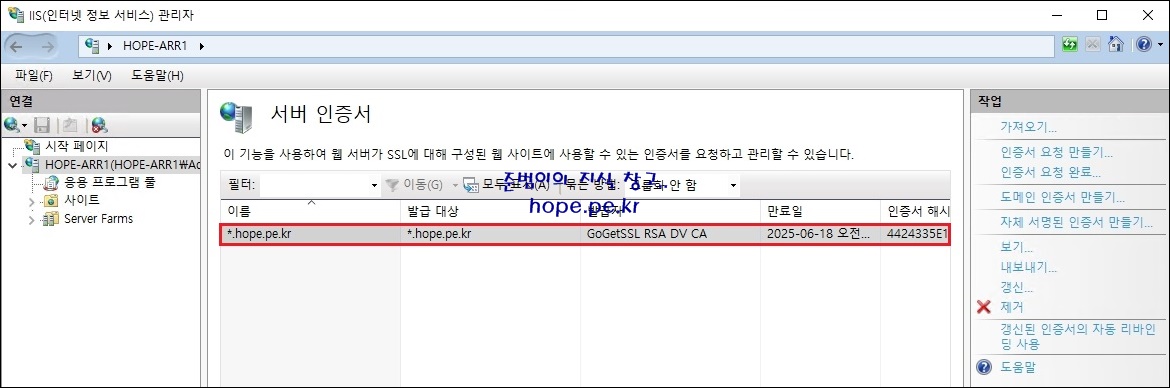The image size is (1170, 388).
Task: Select 응용 프로그램 풀 tree item
Action: pos(110,182)
